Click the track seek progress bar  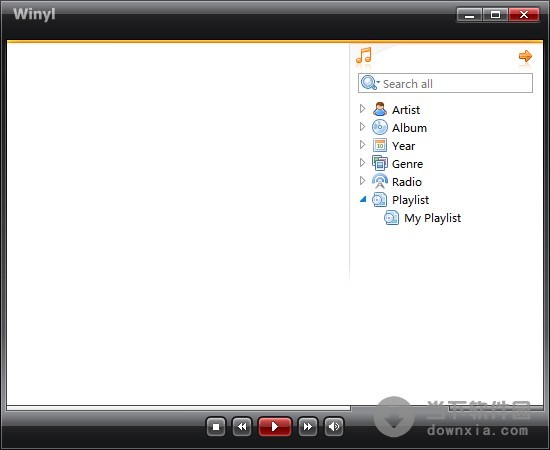pyautogui.click(x=179, y=408)
